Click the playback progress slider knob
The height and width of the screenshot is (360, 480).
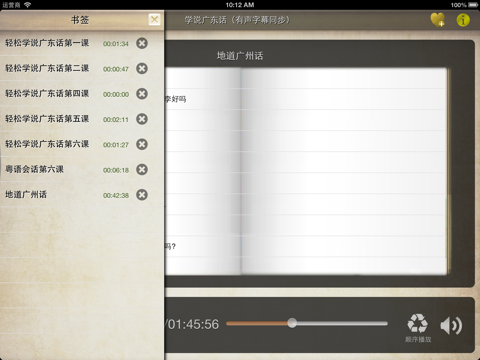pos(292,323)
